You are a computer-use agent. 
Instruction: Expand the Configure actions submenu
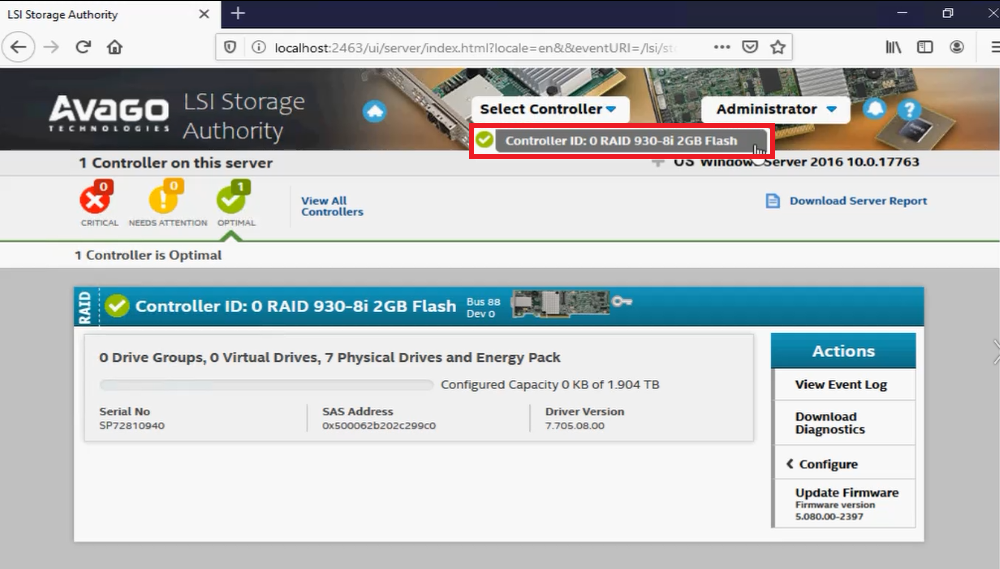(828, 464)
